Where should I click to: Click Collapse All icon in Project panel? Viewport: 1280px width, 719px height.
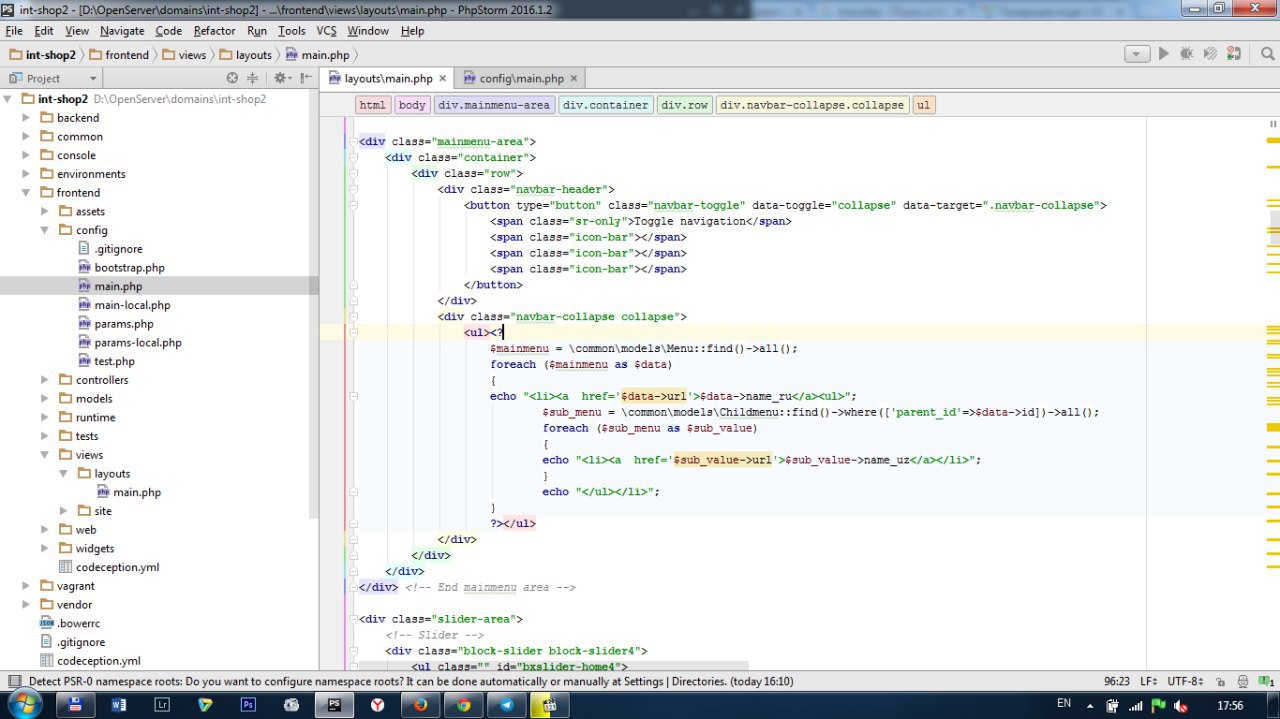(253, 78)
